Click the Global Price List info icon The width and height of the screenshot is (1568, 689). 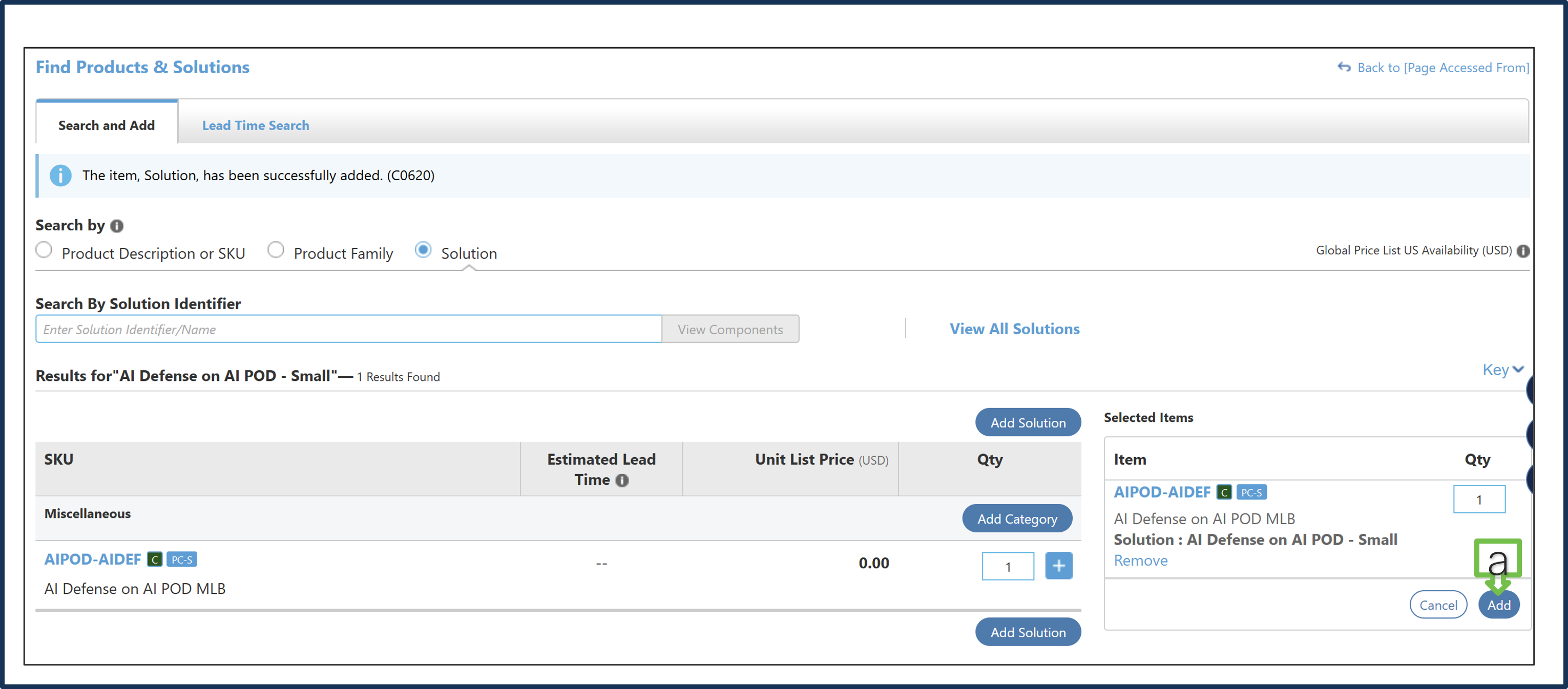tap(1522, 251)
